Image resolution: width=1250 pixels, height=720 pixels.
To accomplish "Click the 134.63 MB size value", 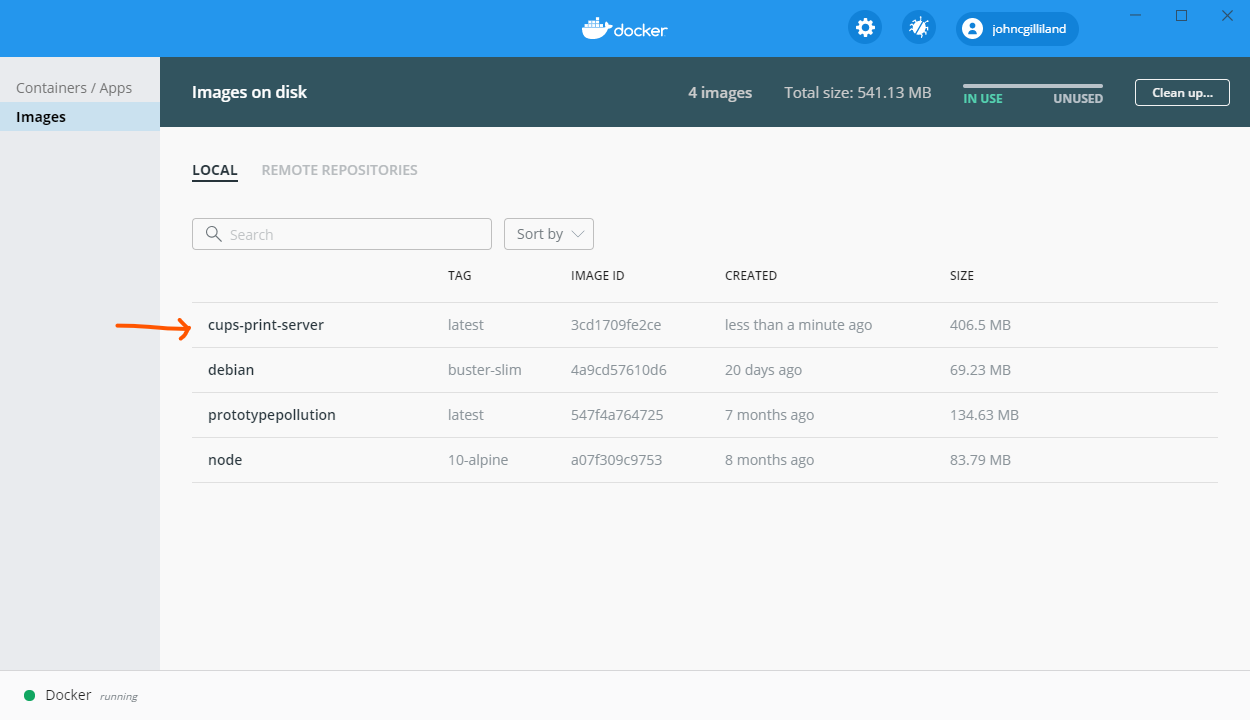I will 985,415.
